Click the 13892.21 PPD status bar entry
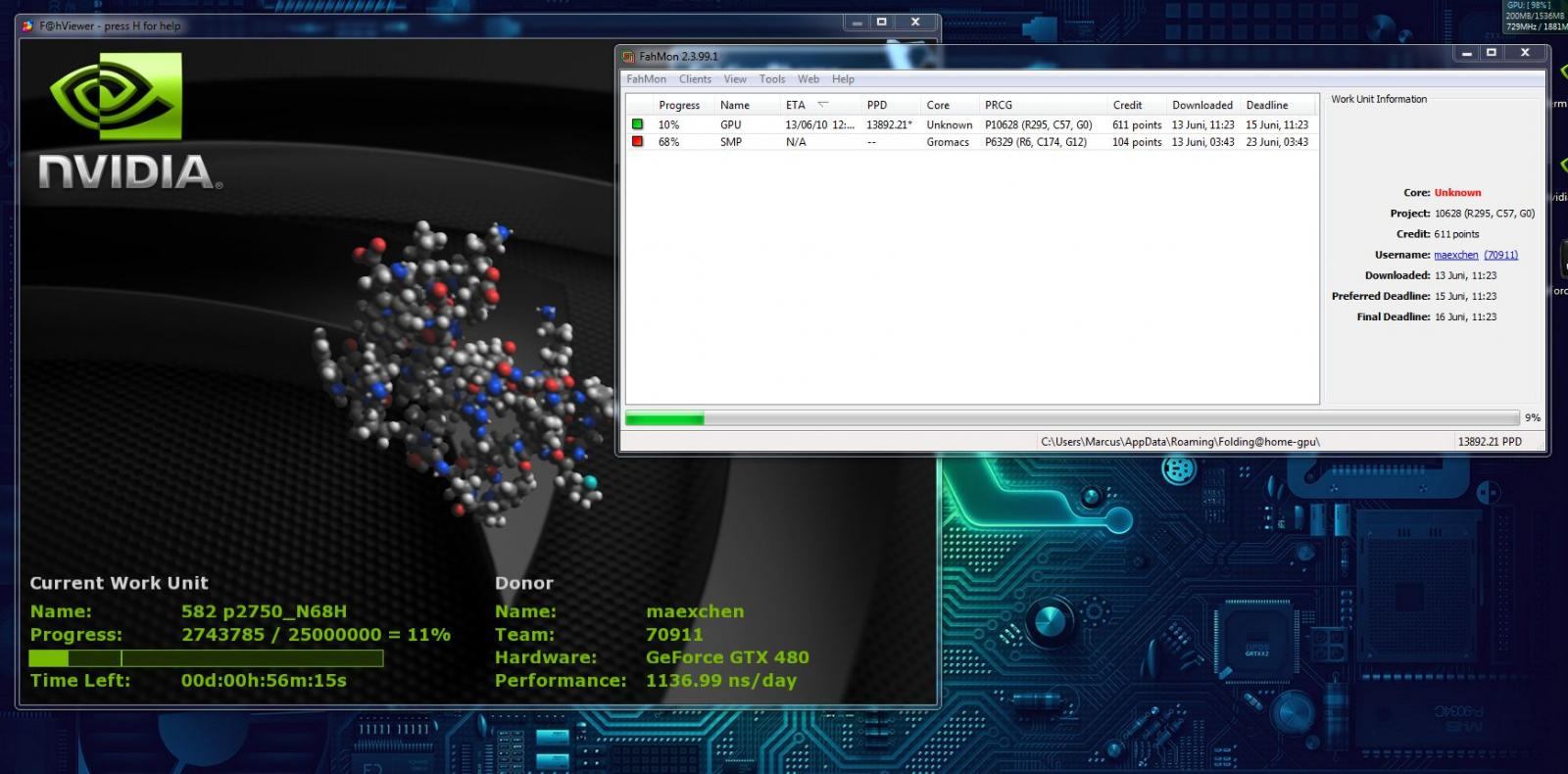This screenshot has width=1568, height=774. coord(1490,442)
